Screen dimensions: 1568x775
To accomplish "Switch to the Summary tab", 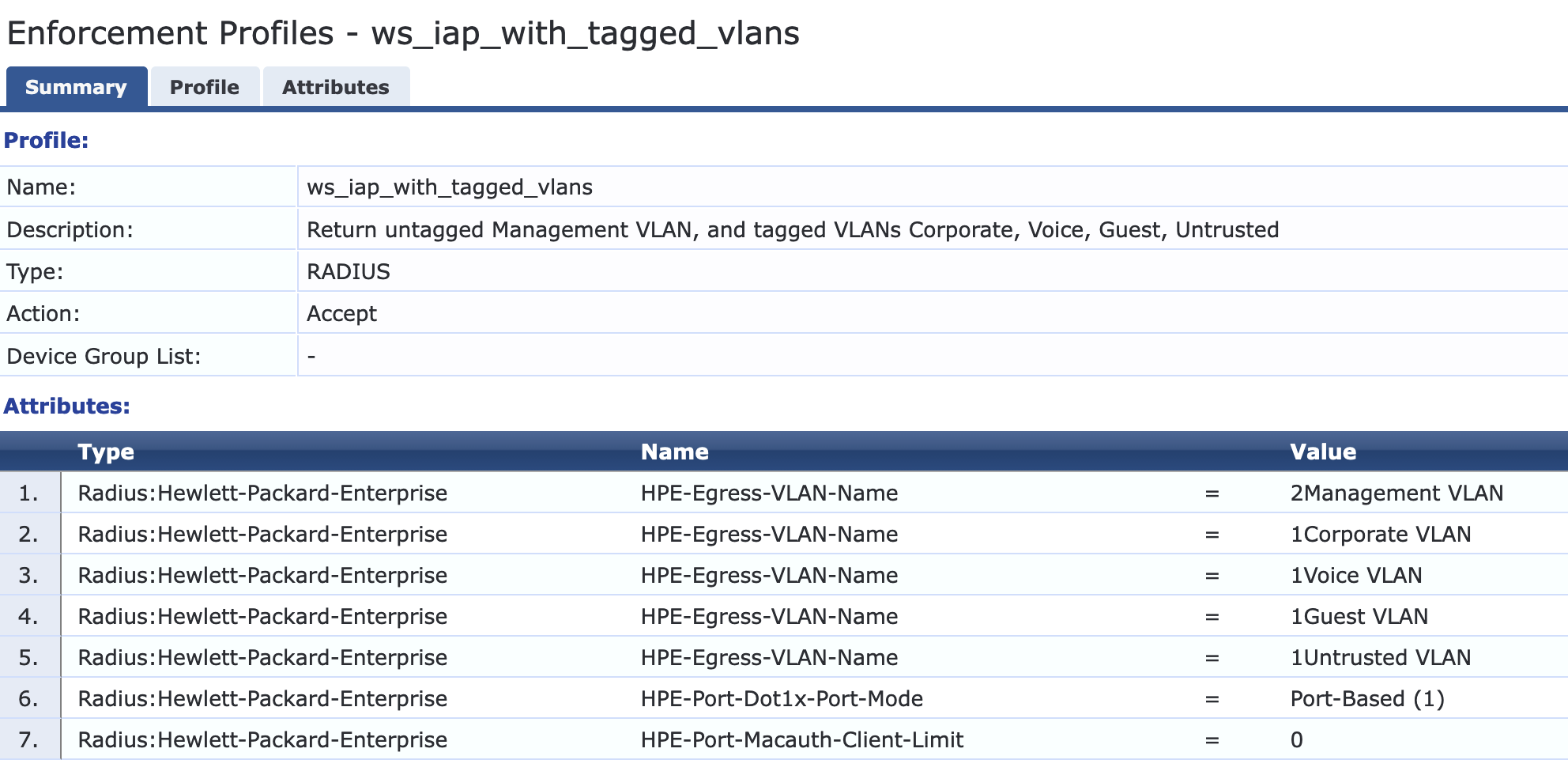I will click(x=76, y=87).
